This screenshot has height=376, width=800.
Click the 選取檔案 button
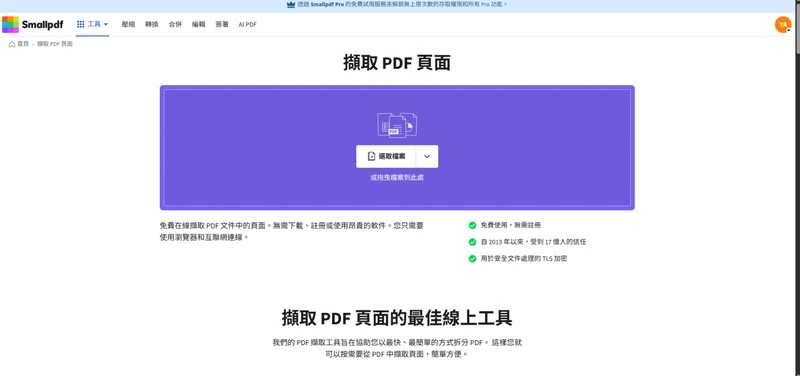[x=386, y=157]
